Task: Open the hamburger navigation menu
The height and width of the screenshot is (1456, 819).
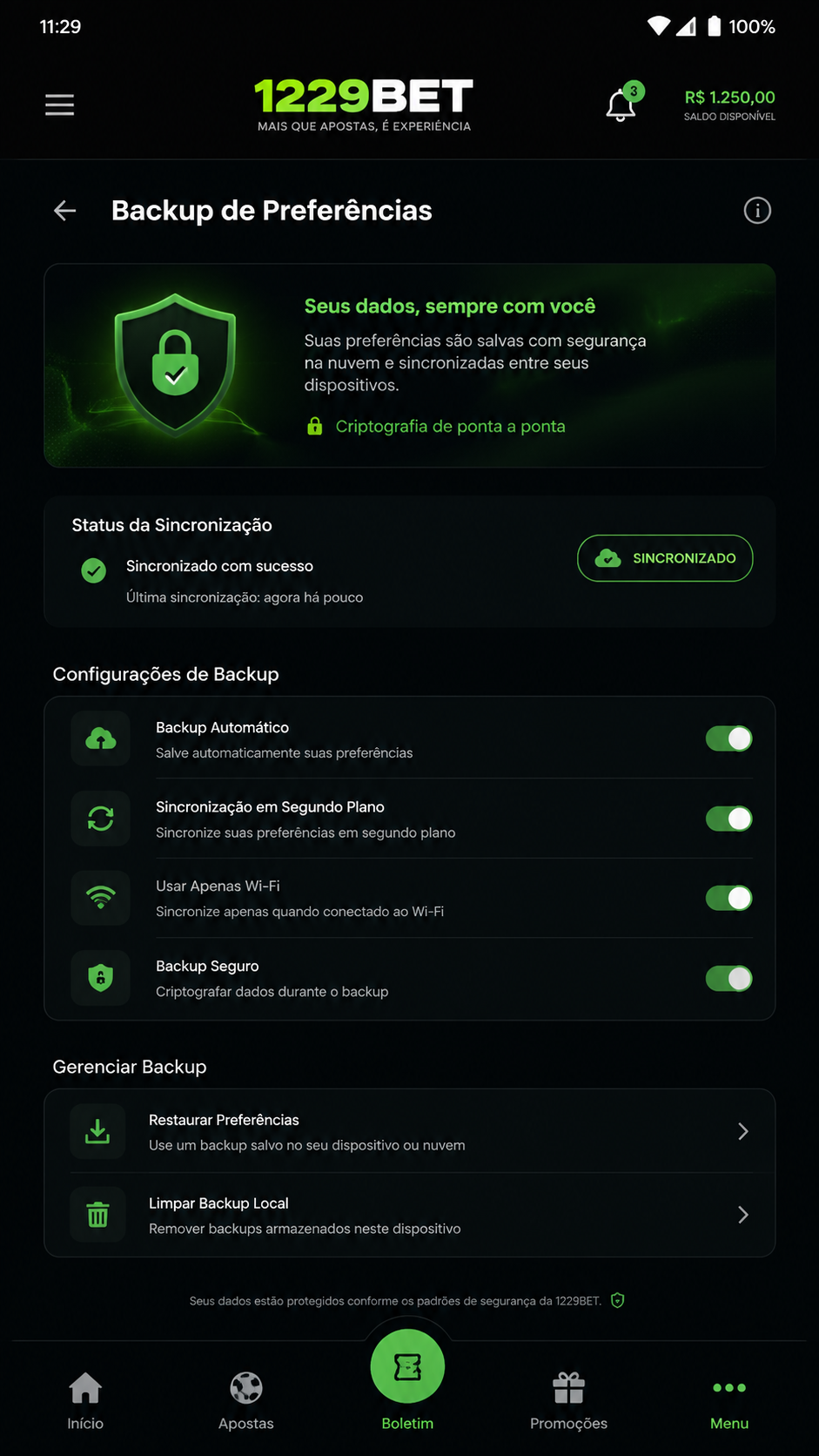Action: coord(59,105)
